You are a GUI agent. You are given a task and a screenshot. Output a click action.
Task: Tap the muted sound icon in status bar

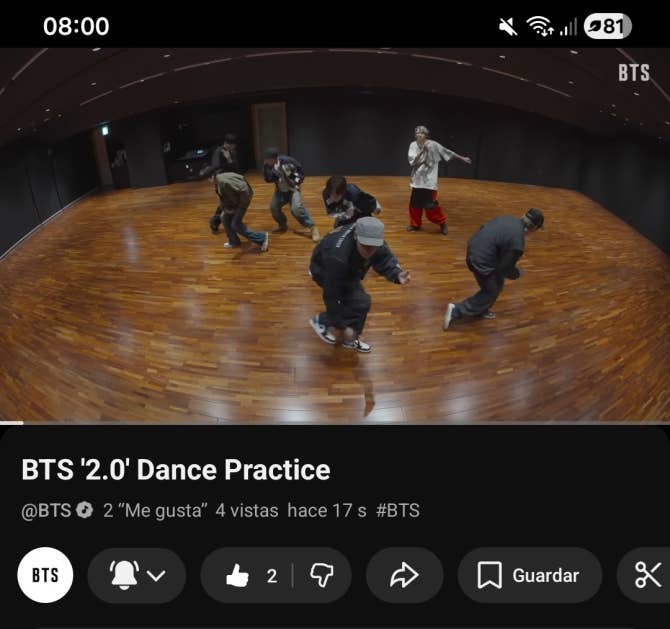coord(508,26)
